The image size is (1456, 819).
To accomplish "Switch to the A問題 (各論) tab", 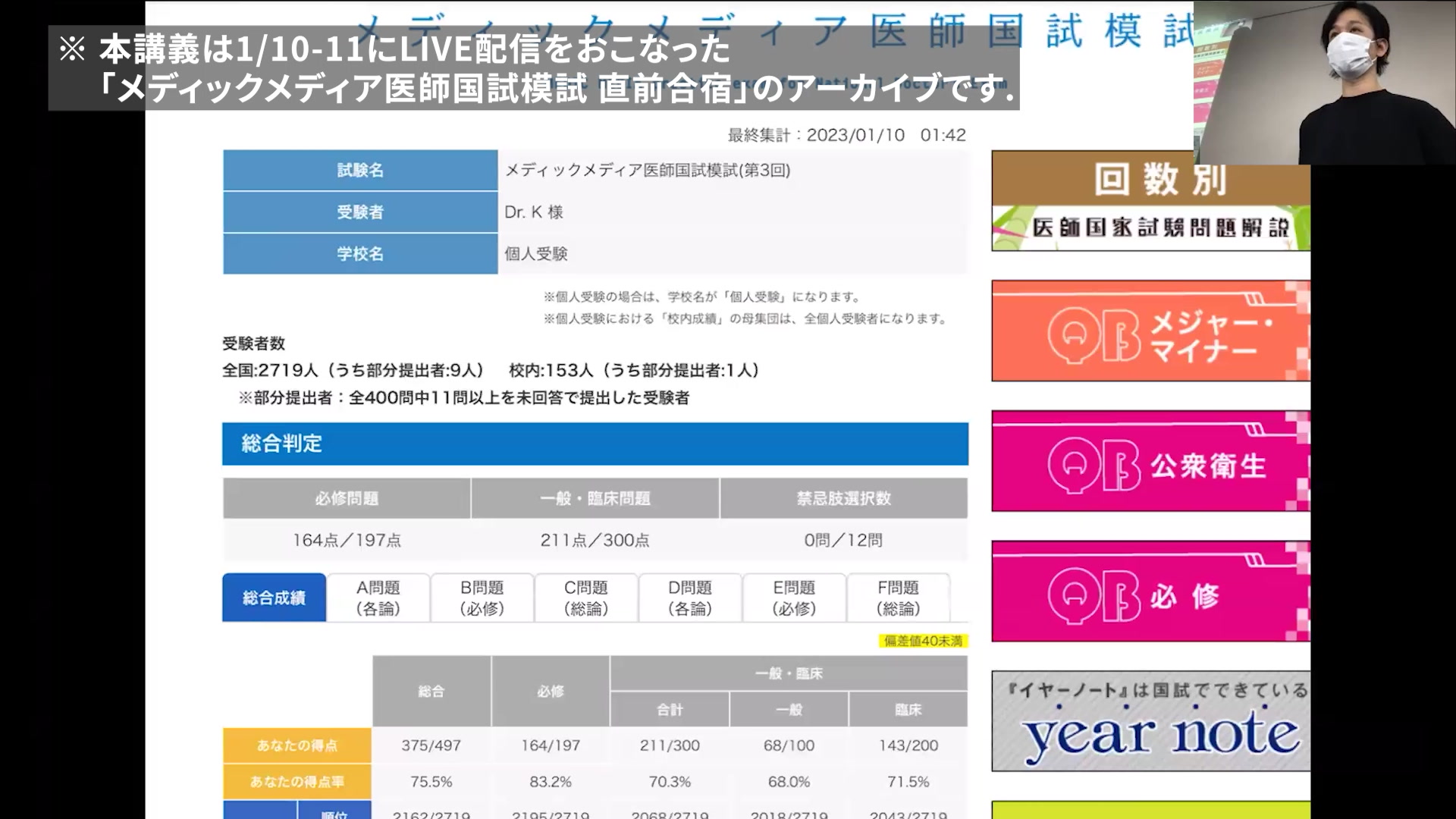I will tap(378, 598).
